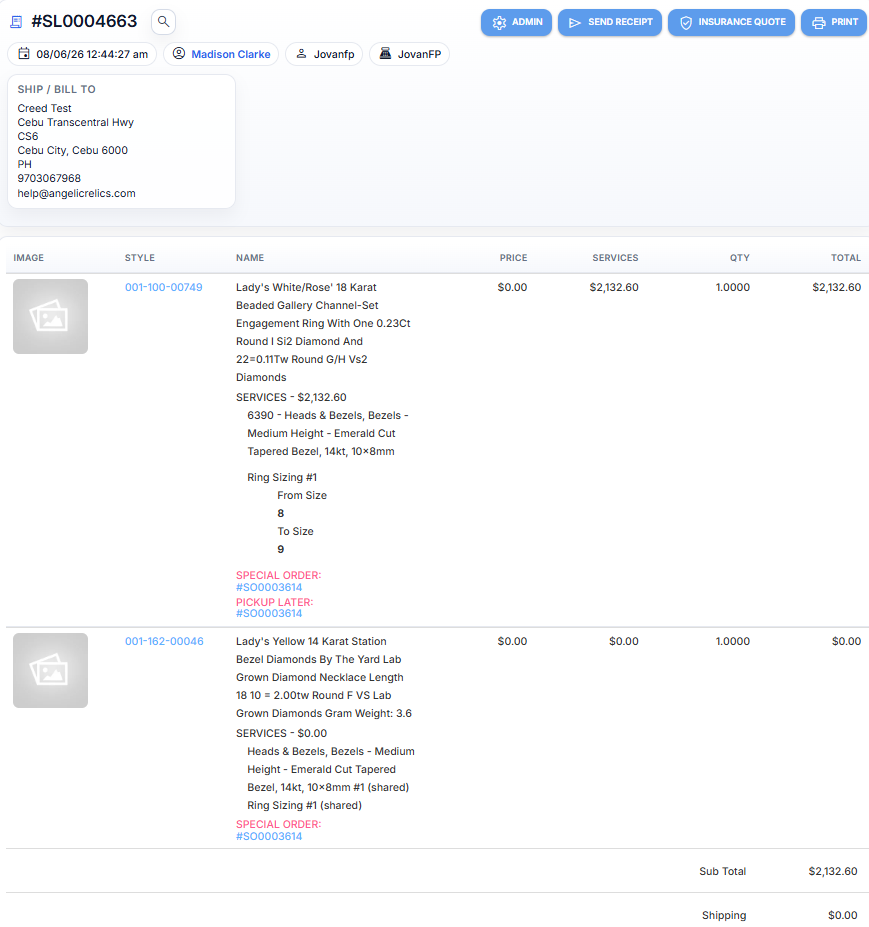This screenshot has height=927, width=869.
Task: Select the JovanFP register chip
Action: pyautogui.click(x=409, y=54)
